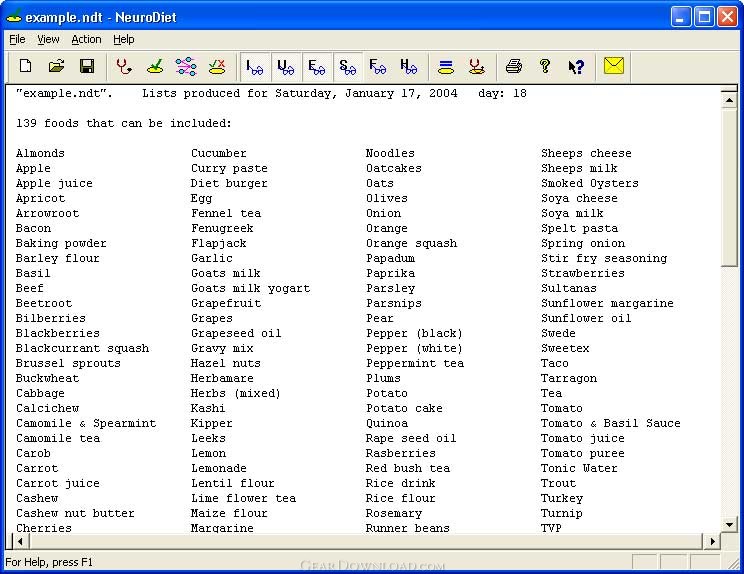Toggle the F glasses view button

(378, 66)
